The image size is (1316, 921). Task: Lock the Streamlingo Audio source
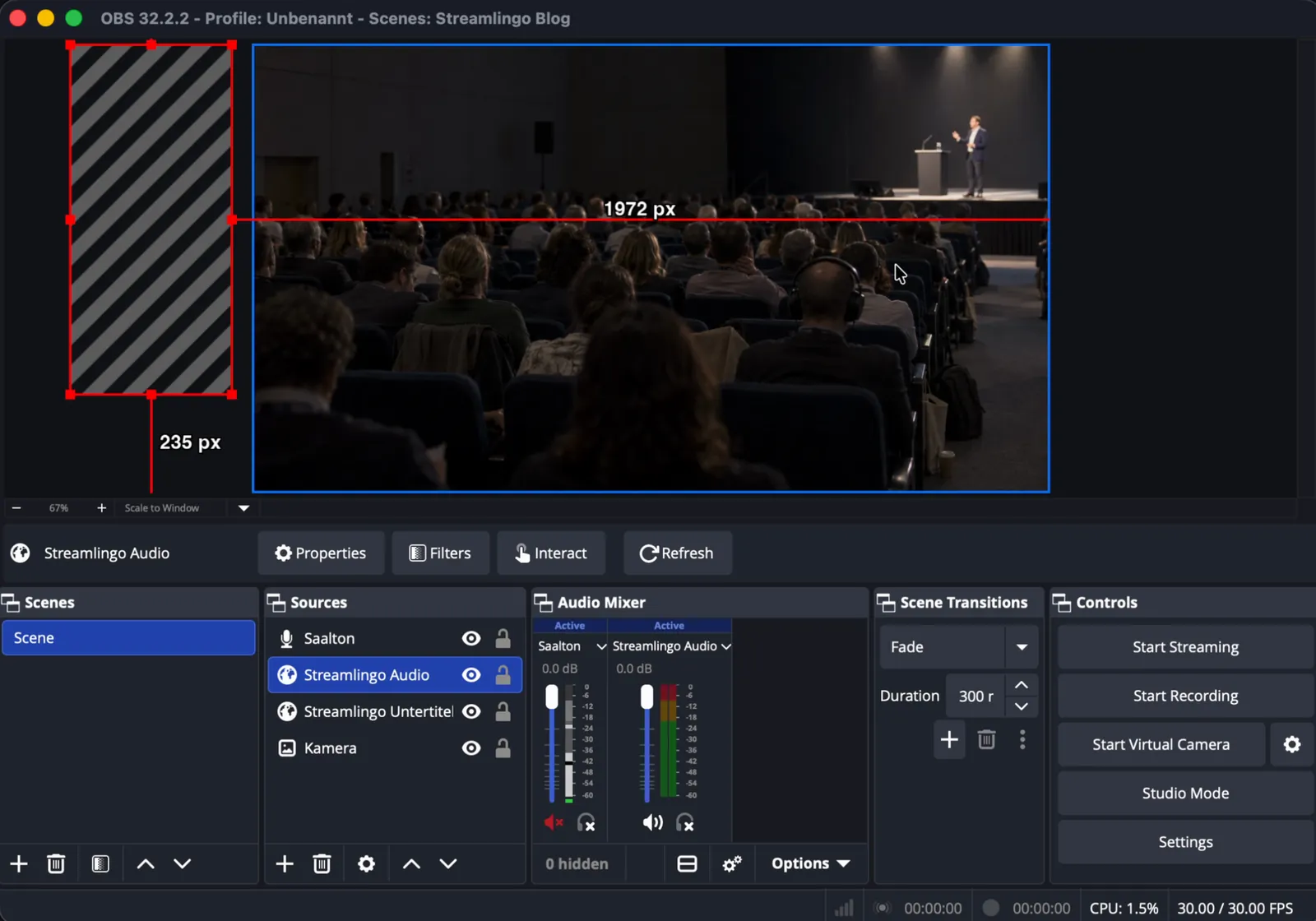pyautogui.click(x=503, y=675)
